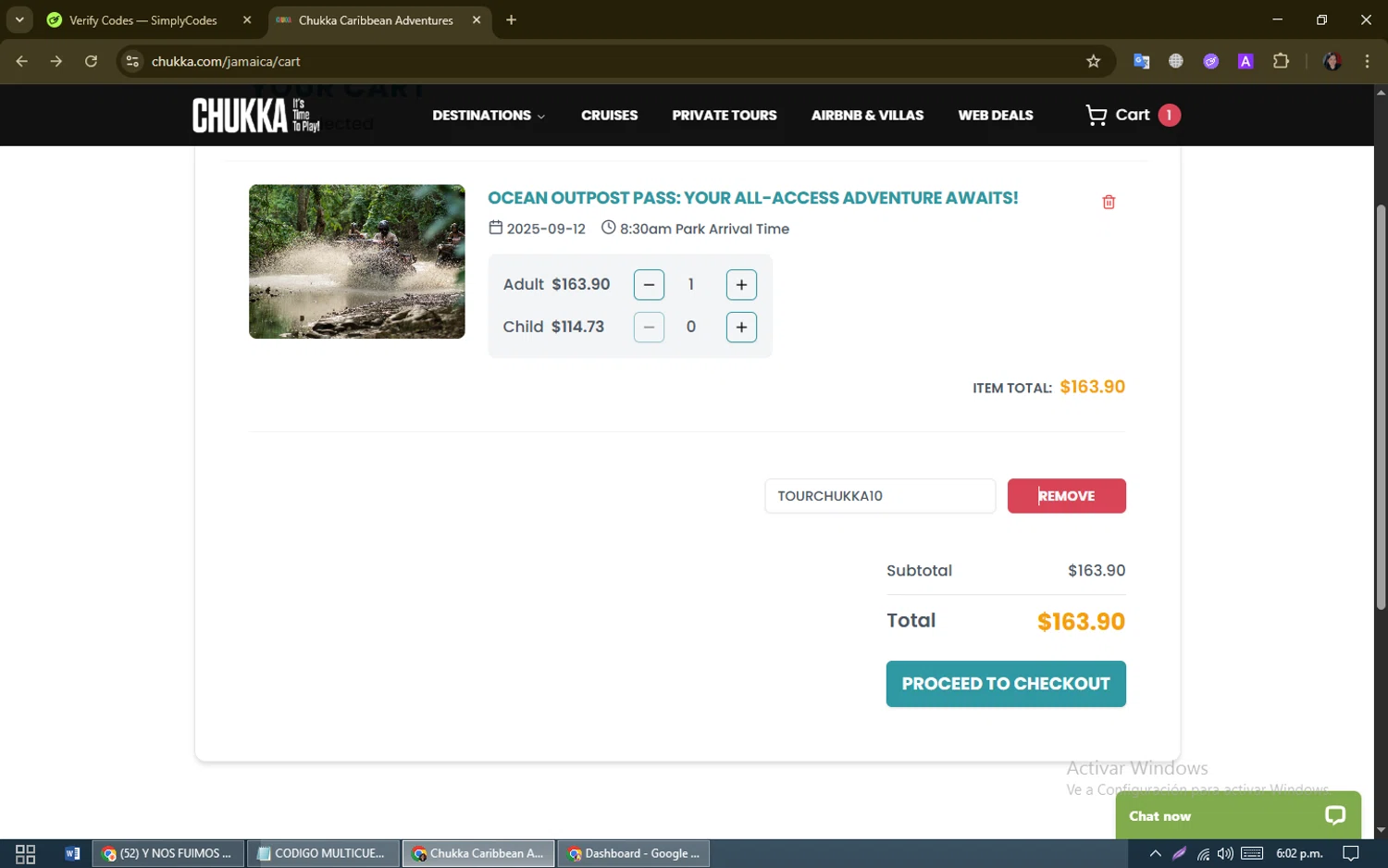Click the Total $163.90 amount

1081,622
